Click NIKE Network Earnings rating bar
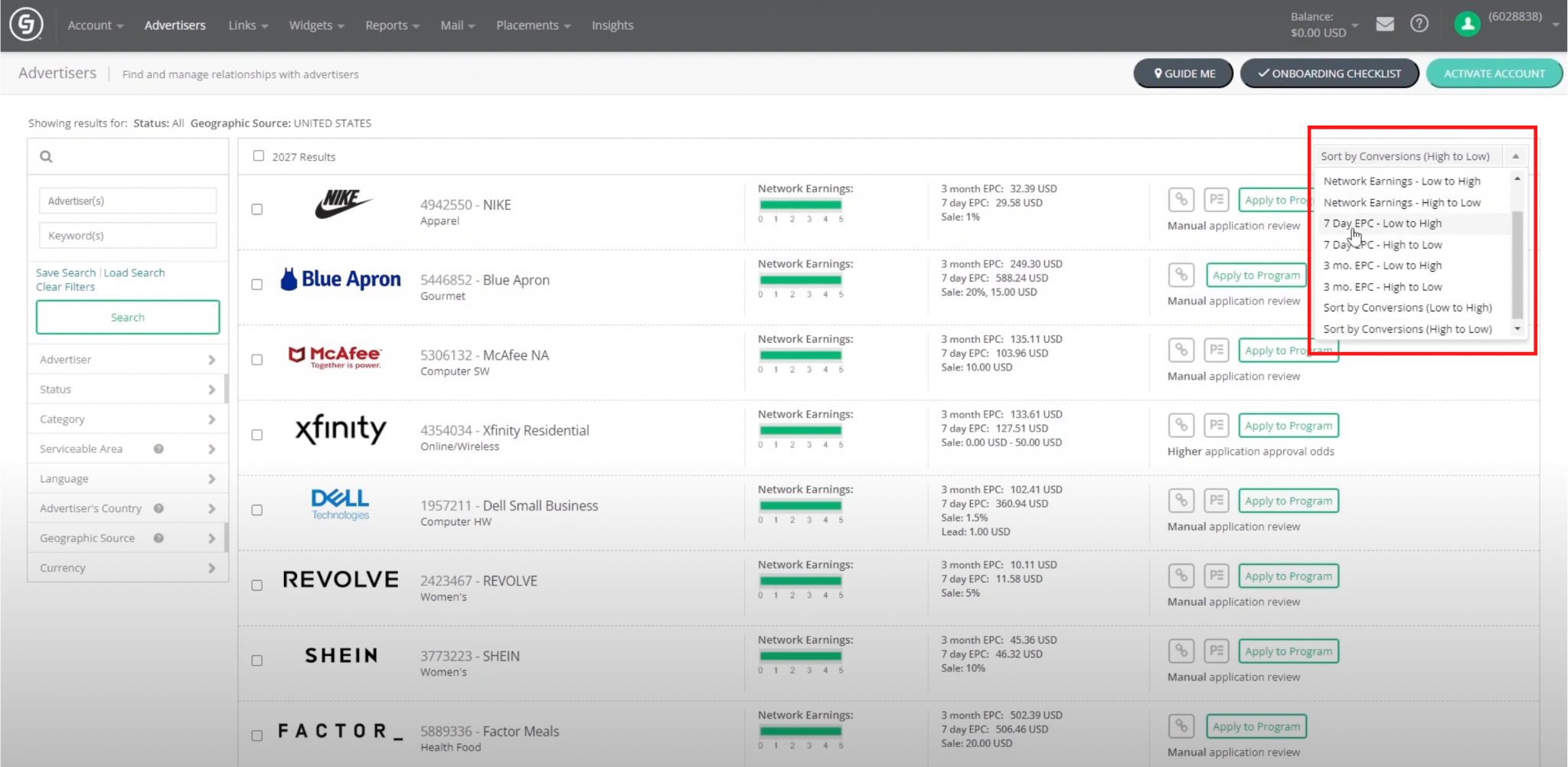 tap(801, 204)
